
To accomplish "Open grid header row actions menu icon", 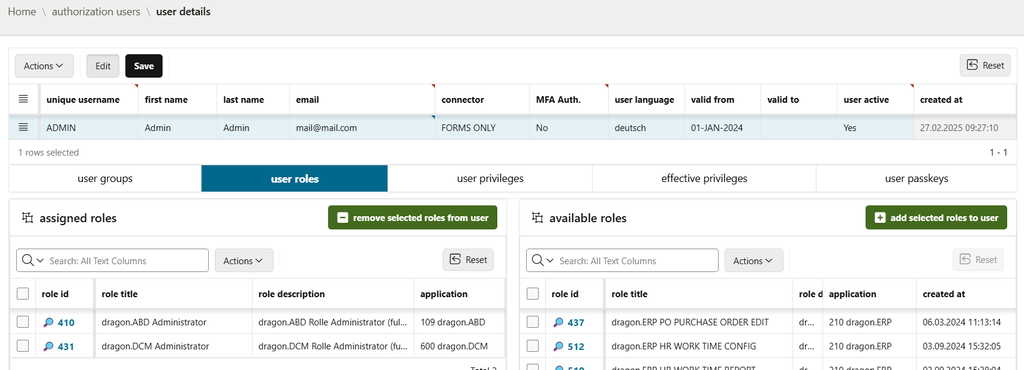I will pyautogui.click(x=23, y=99).
